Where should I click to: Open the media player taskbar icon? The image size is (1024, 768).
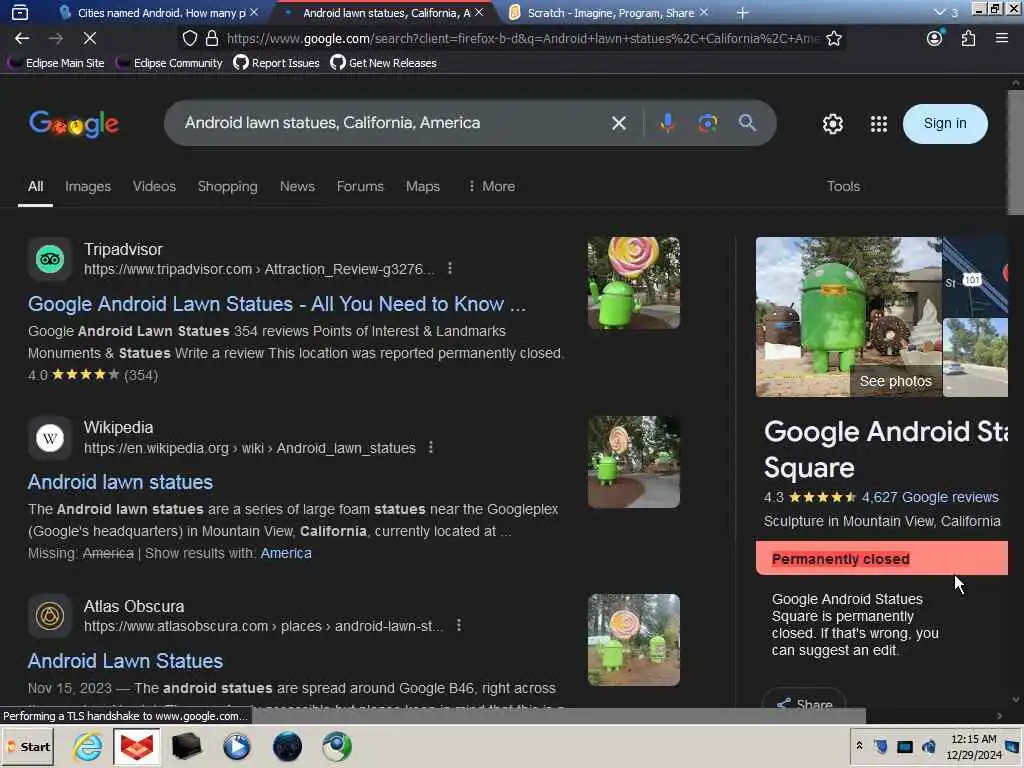click(x=236, y=747)
